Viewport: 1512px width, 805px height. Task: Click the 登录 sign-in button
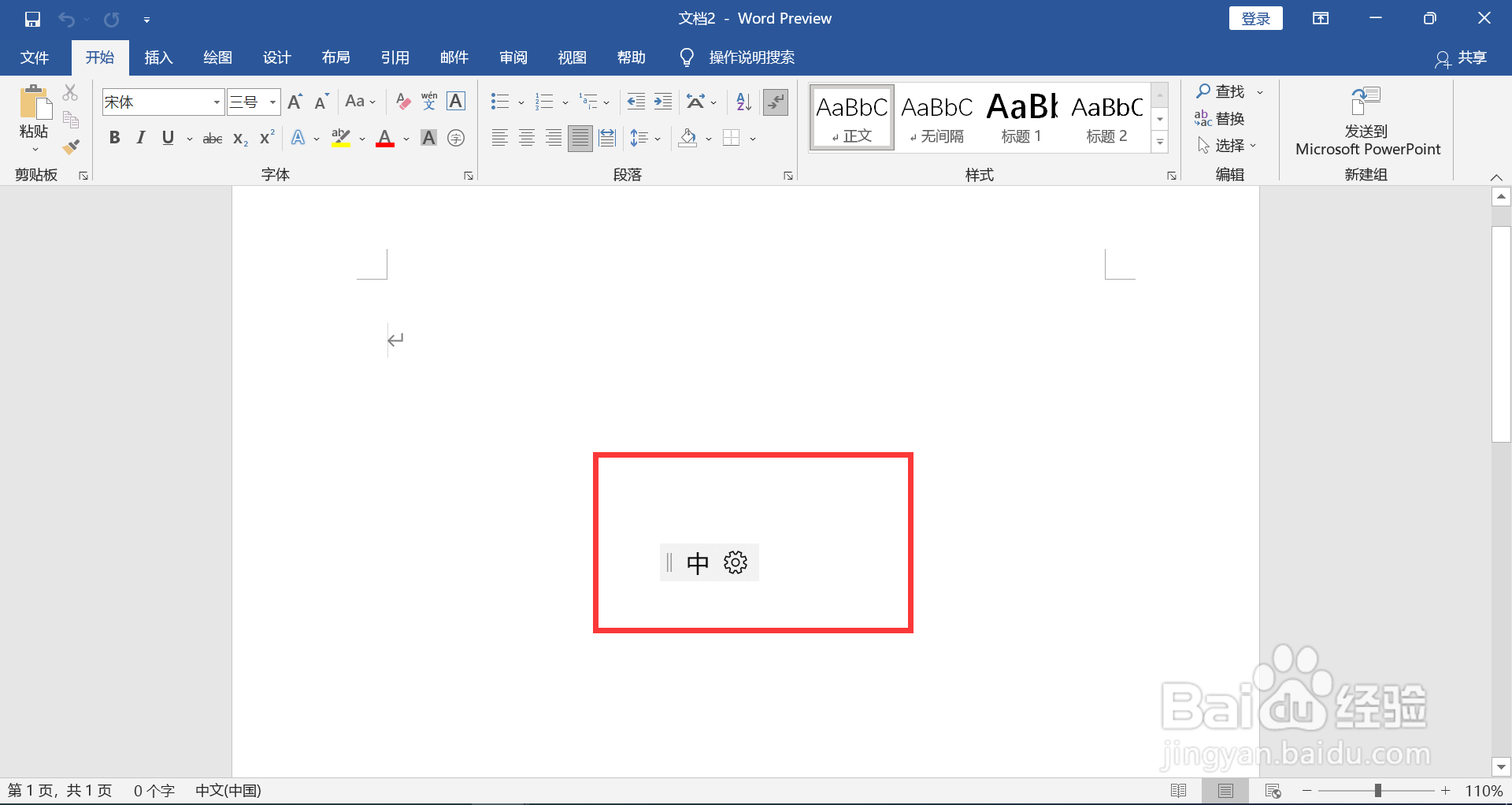pos(1255,19)
